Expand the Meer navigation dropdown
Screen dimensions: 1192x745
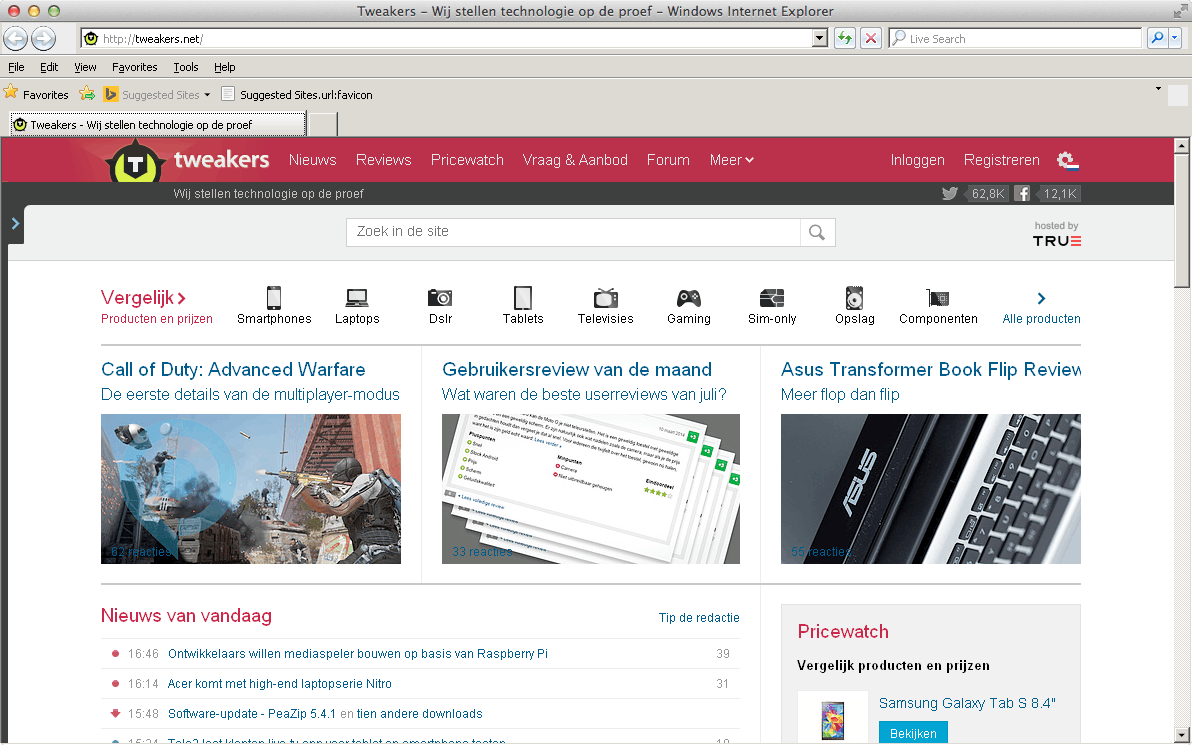(731, 160)
